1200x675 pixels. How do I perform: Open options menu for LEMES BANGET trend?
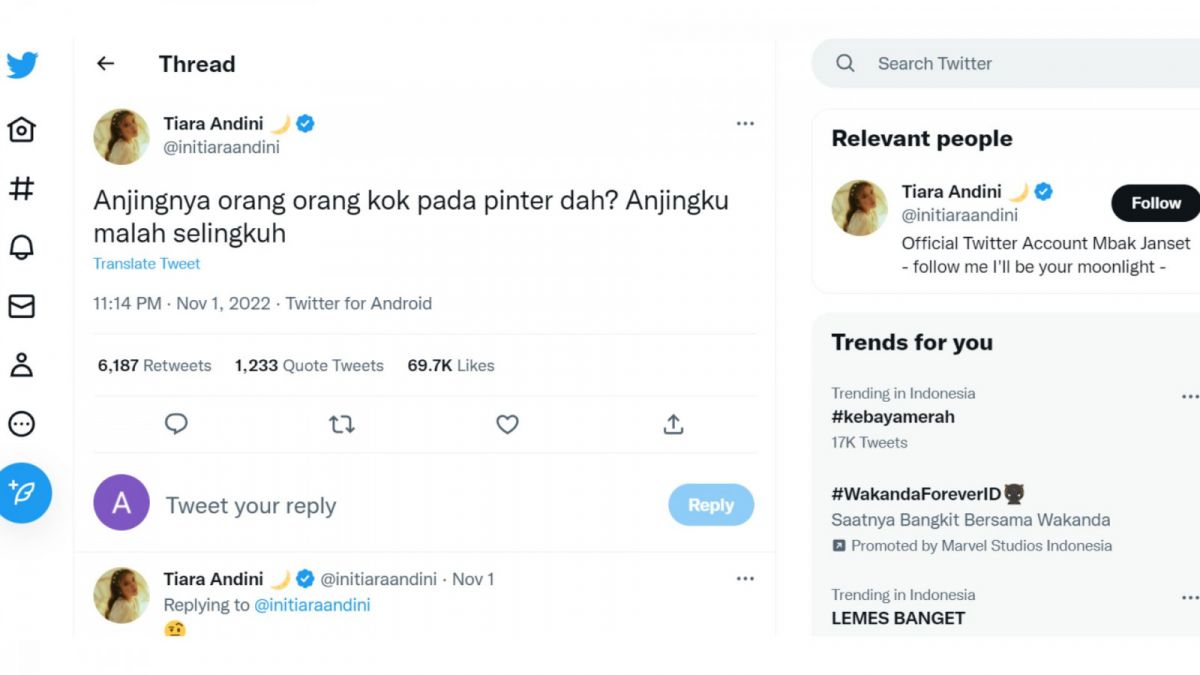click(x=1190, y=596)
